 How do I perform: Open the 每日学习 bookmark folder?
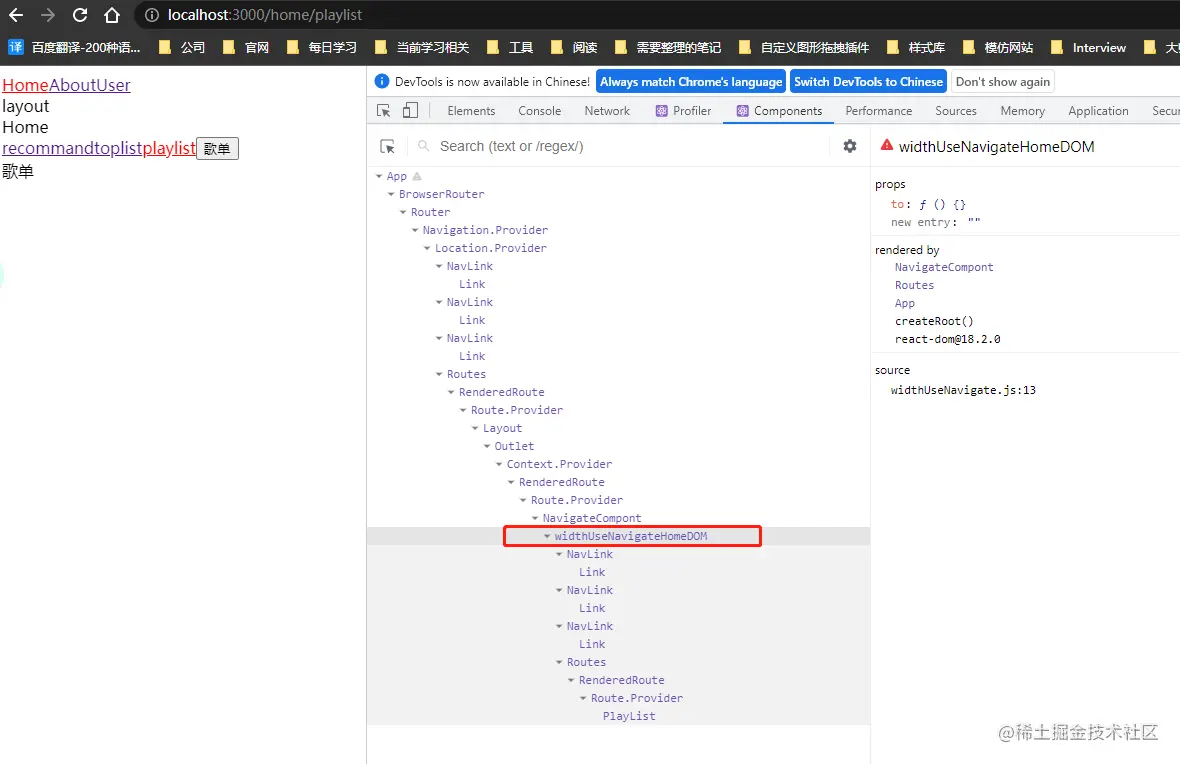click(322, 47)
